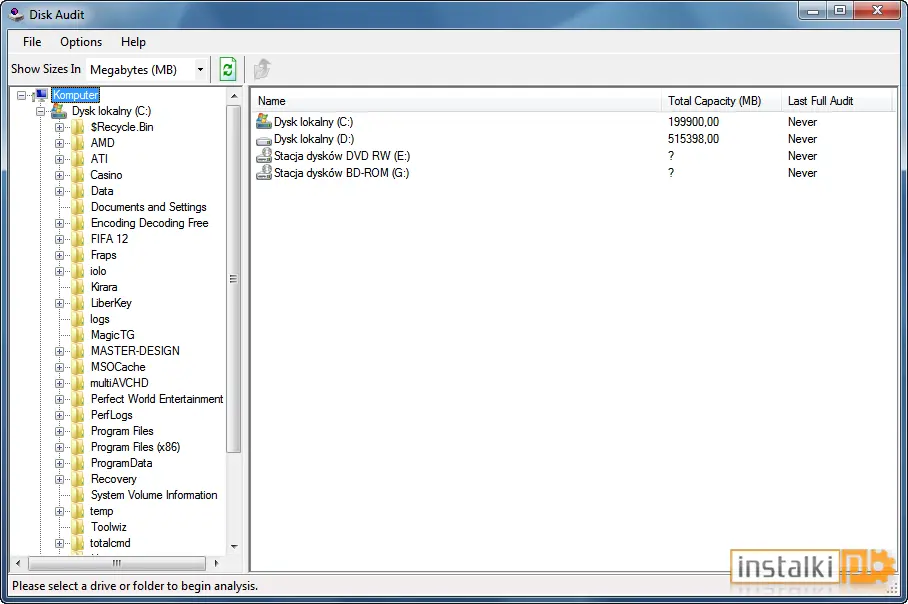Sort by Total Capacity (MB) column header
This screenshot has height=604, width=908.
coord(722,101)
